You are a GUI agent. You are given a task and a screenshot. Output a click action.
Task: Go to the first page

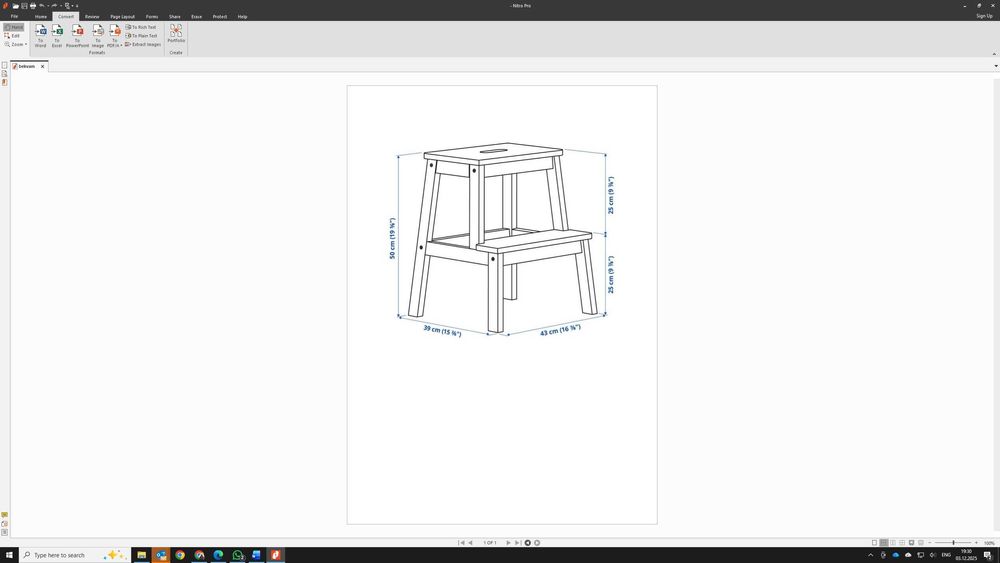pyautogui.click(x=461, y=543)
